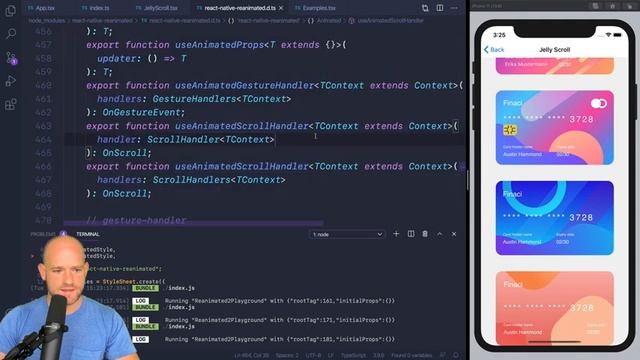This screenshot has width=640, height=360.
Task: Click 'ScrollHandlers<TContext>' on line 467
Action: click(219, 180)
